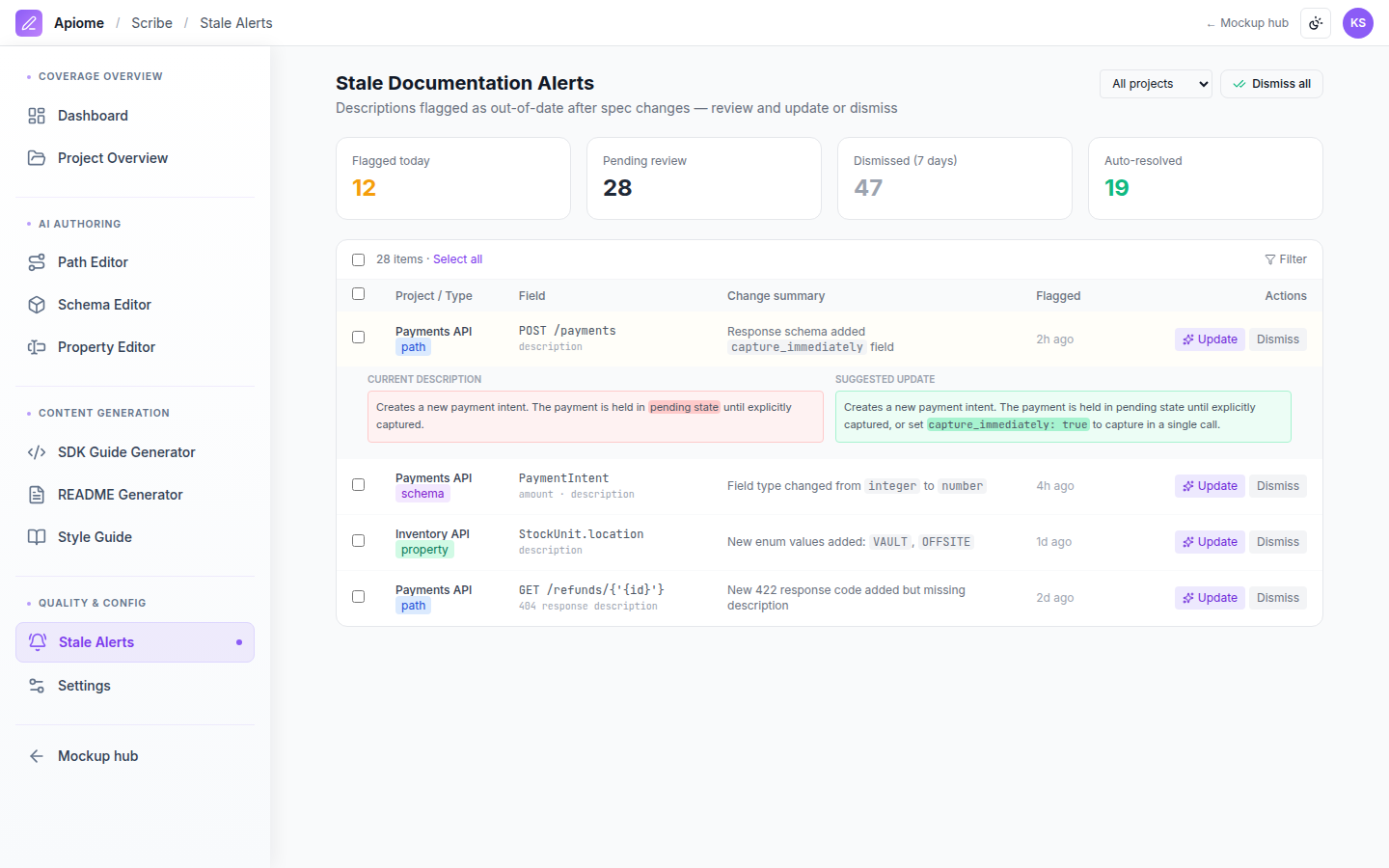
Task: Click the VAULT enum value
Action: click(890, 542)
